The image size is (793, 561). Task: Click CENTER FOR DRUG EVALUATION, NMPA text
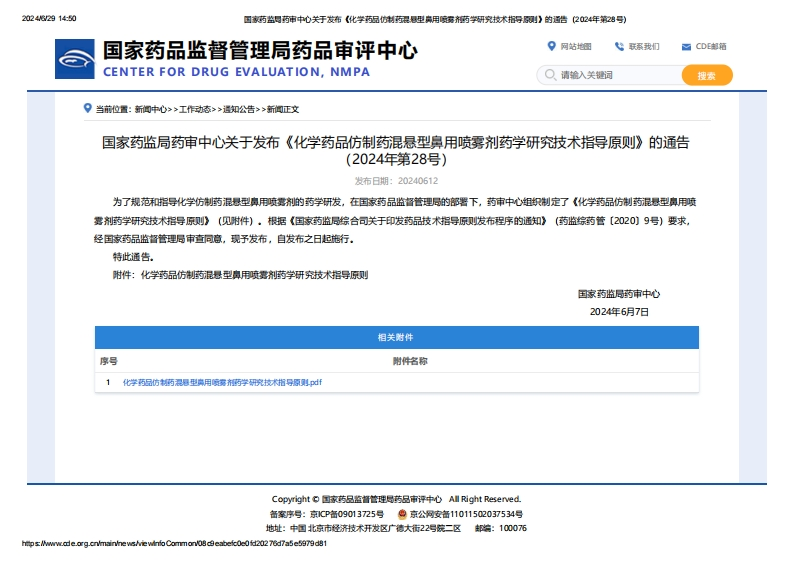236,72
